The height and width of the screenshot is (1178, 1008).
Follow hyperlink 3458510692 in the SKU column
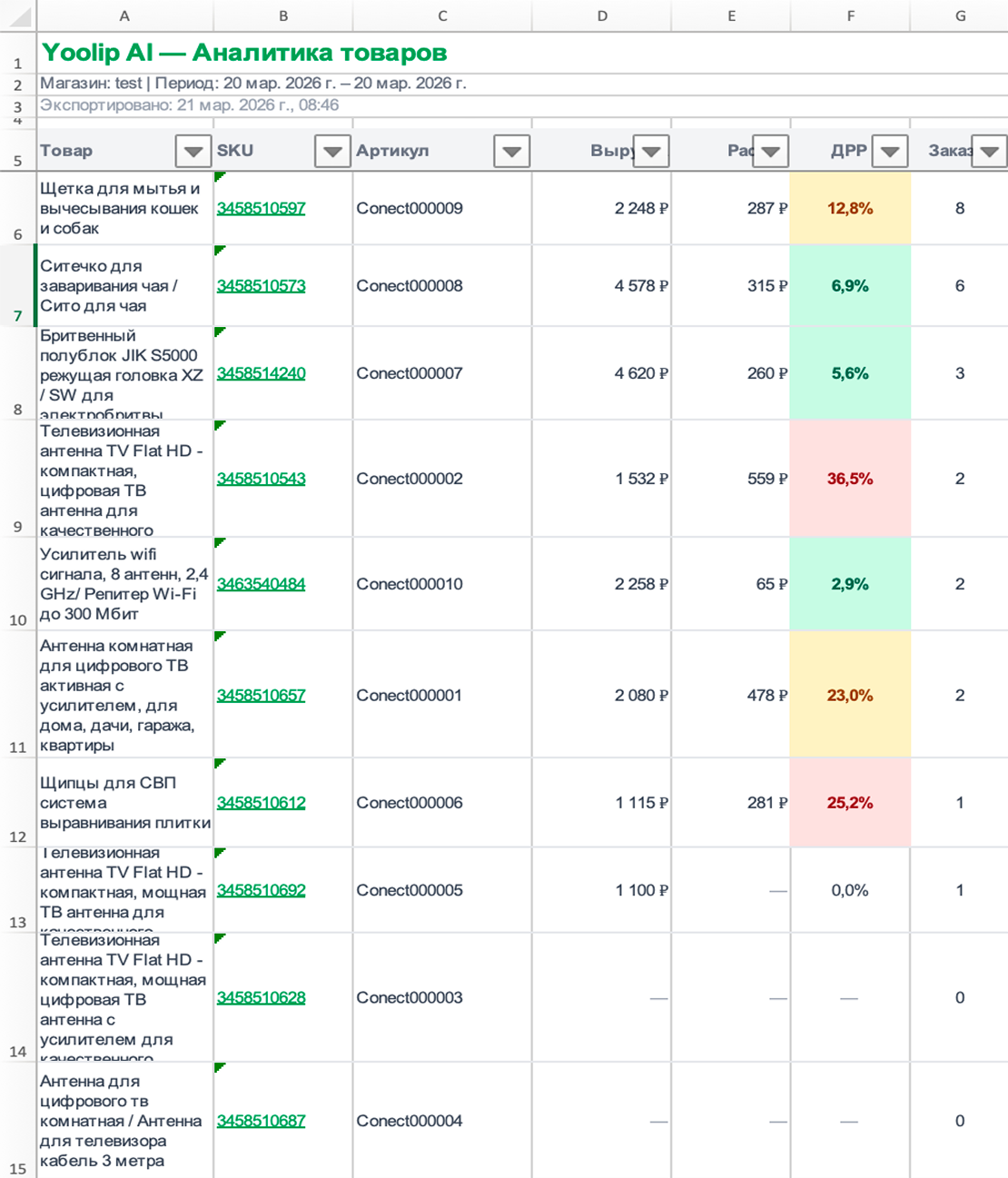[x=260, y=891]
